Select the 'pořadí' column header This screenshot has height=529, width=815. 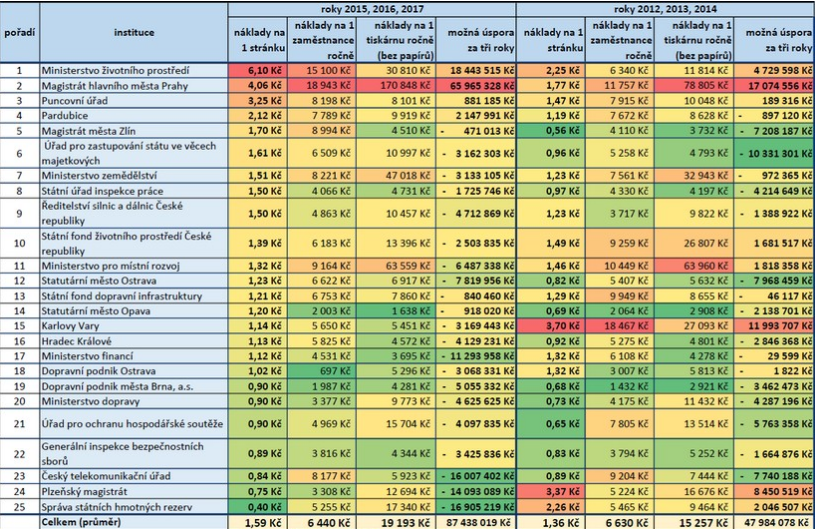pos(20,33)
